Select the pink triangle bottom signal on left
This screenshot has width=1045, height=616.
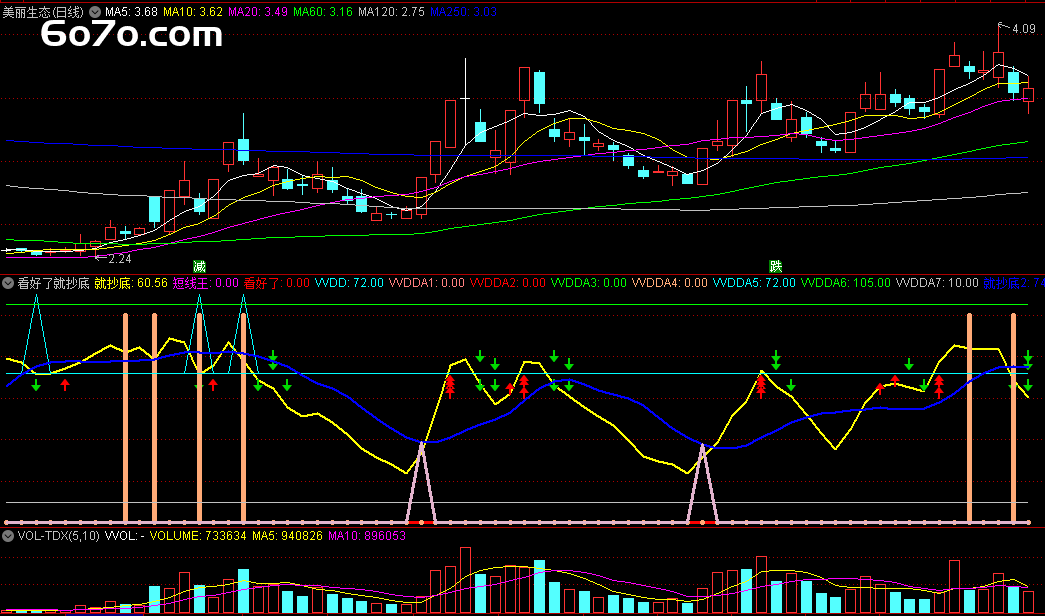coord(422,483)
